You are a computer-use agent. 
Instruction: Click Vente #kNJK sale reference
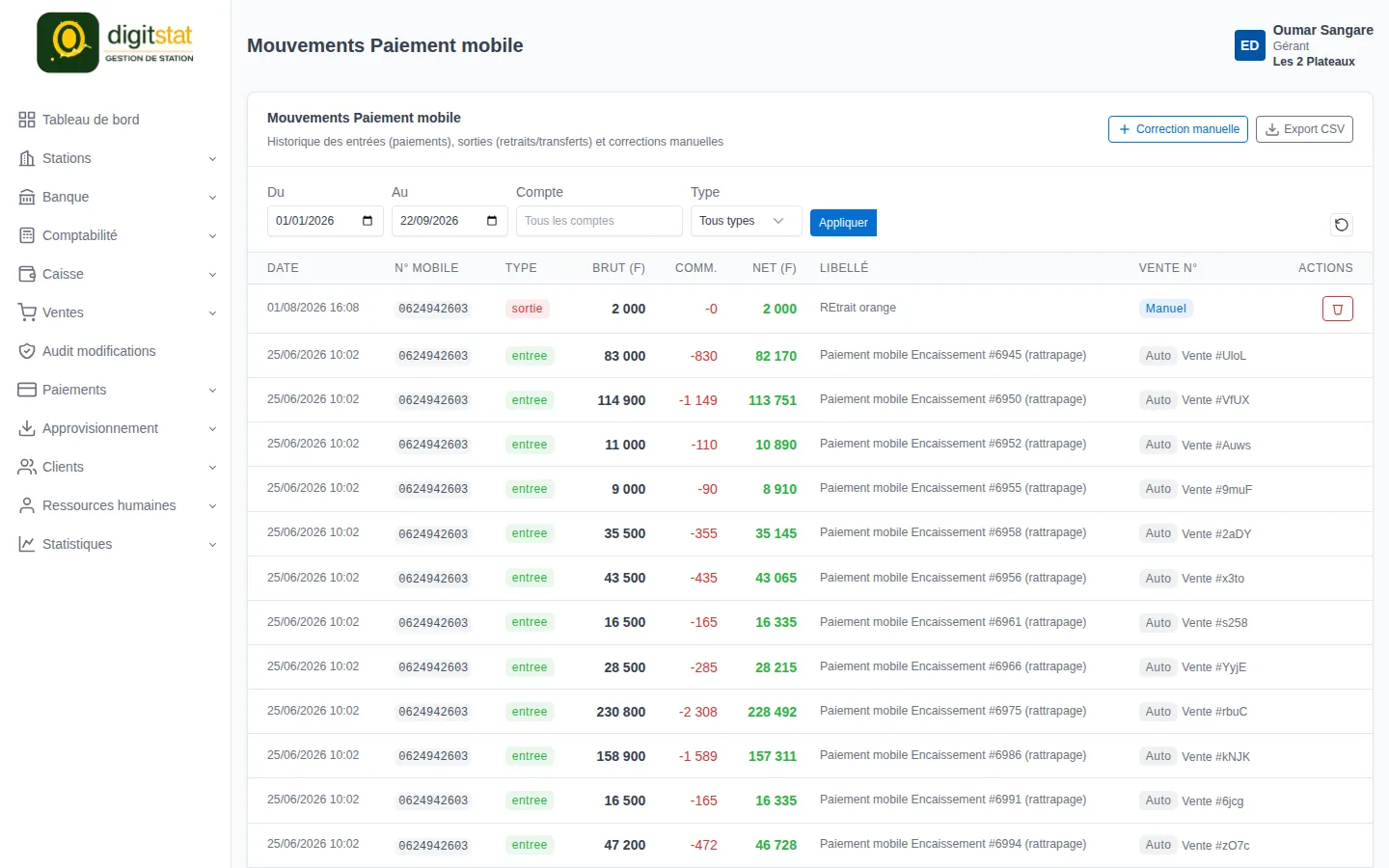click(x=1215, y=757)
